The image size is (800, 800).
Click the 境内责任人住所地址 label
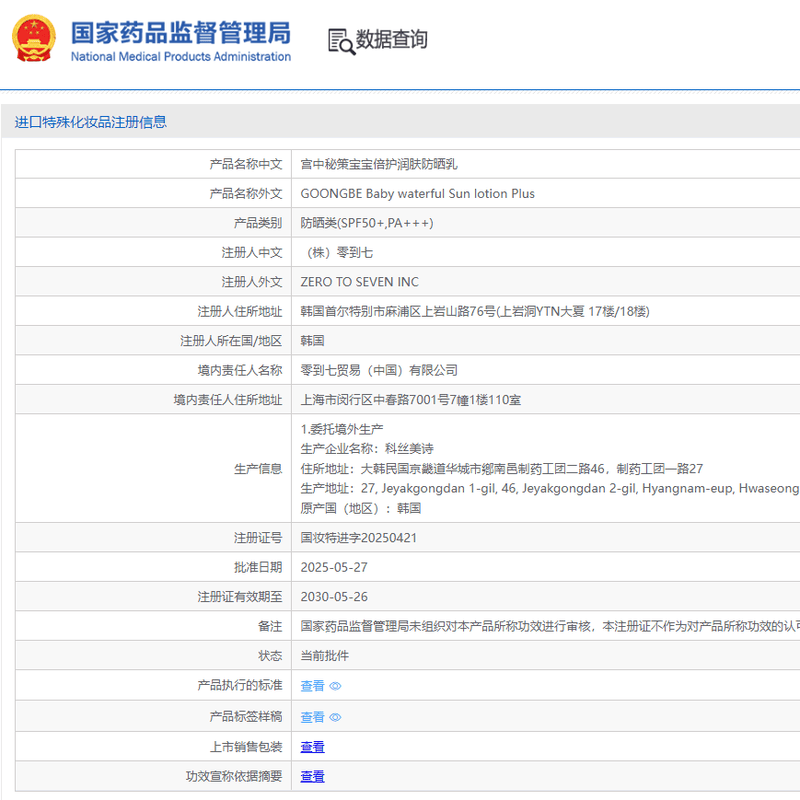[228, 400]
